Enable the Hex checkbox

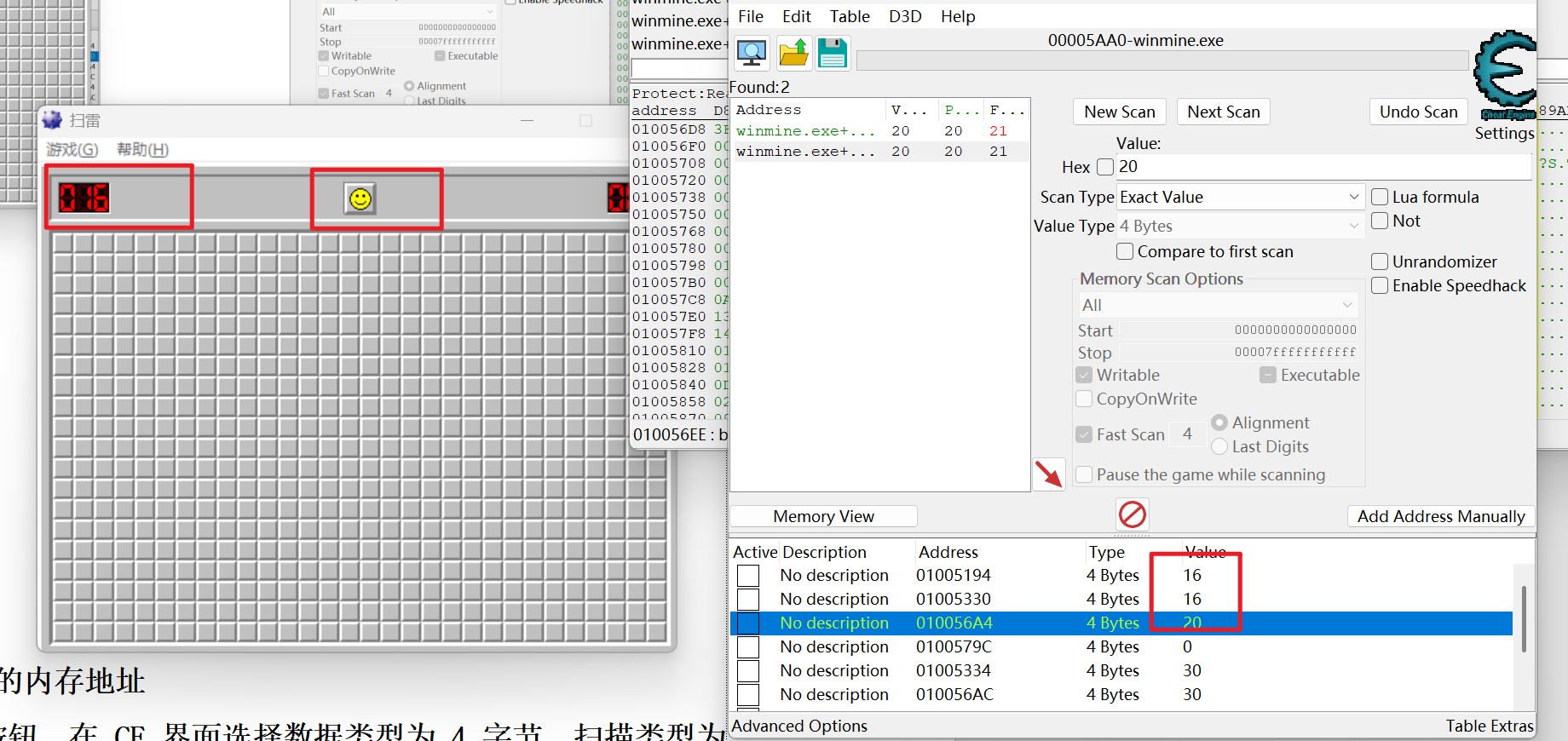[1105, 167]
